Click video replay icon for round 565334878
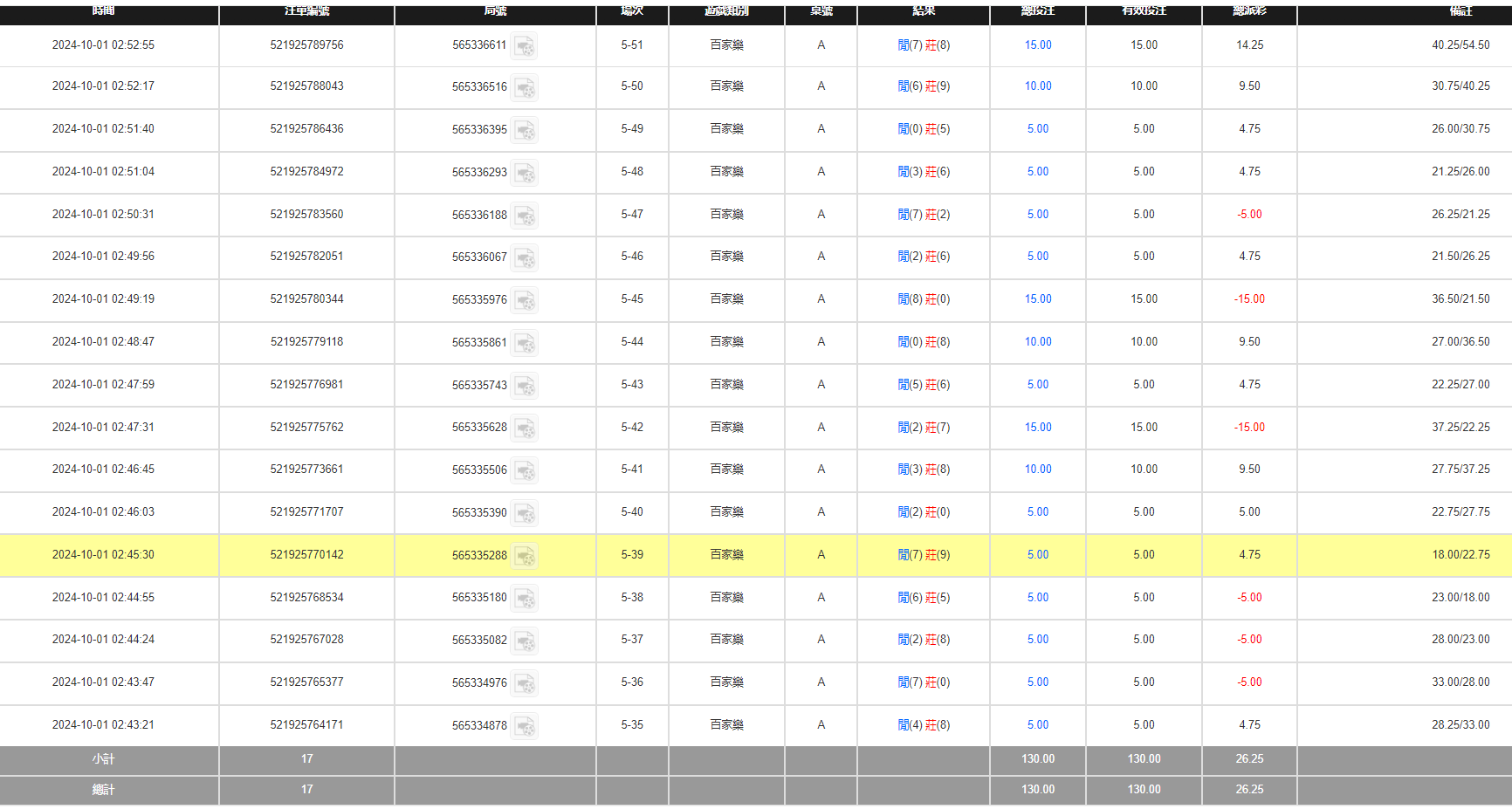This screenshot has height=809, width=1512. [524, 726]
